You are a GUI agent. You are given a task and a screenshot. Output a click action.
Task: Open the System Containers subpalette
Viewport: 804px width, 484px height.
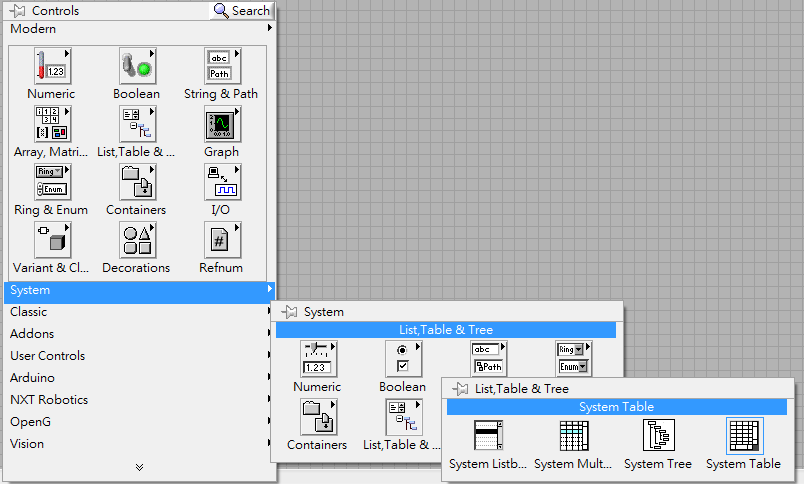pos(318,417)
